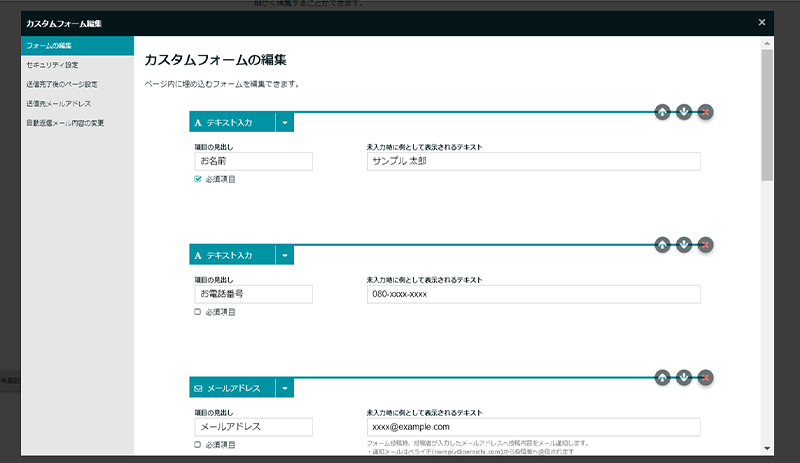Move first テキスト入力 field up
This screenshot has height=463, width=800.
pyautogui.click(x=662, y=112)
